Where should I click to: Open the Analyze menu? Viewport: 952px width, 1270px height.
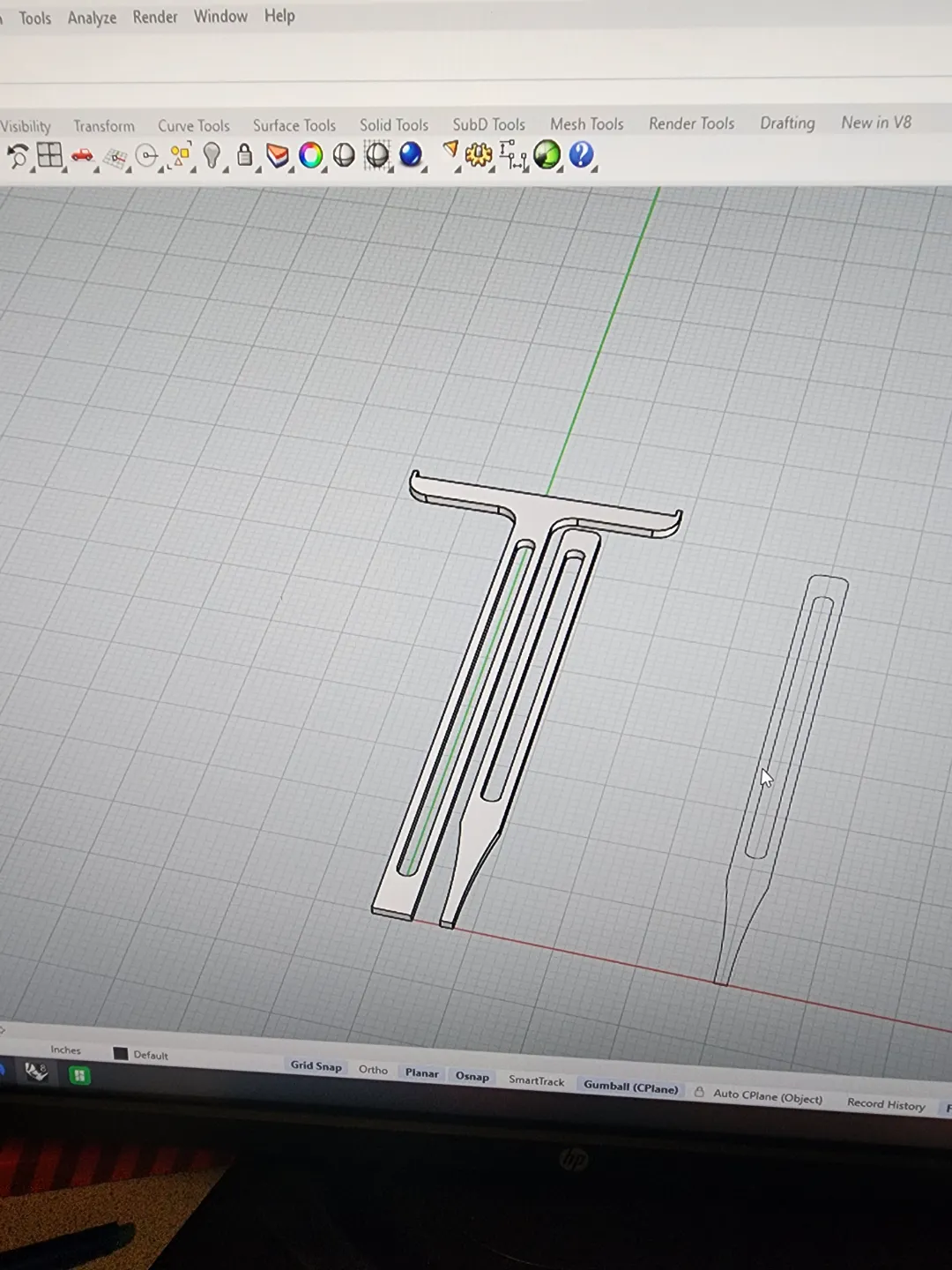pyautogui.click(x=92, y=18)
